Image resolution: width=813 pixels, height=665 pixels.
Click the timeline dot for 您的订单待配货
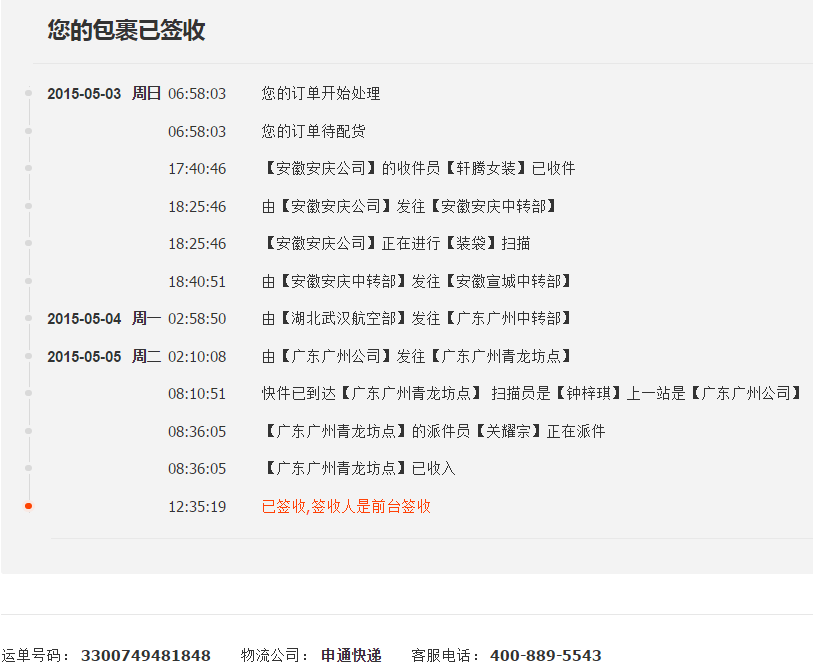[28, 131]
